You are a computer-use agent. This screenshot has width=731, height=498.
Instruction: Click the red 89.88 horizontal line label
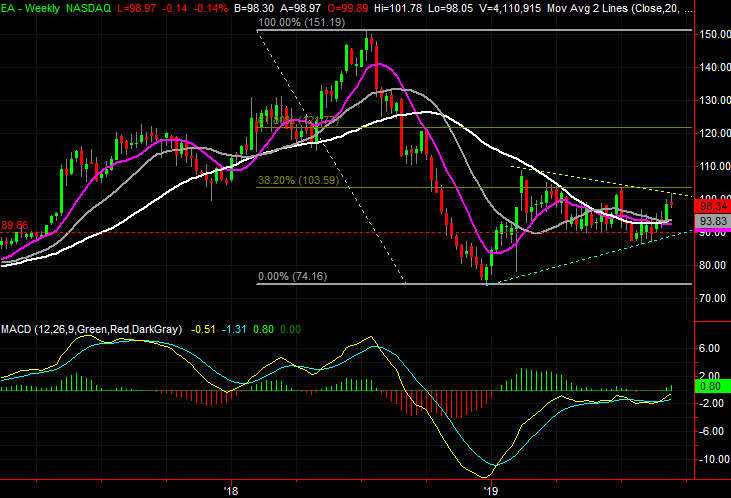tap(16, 225)
